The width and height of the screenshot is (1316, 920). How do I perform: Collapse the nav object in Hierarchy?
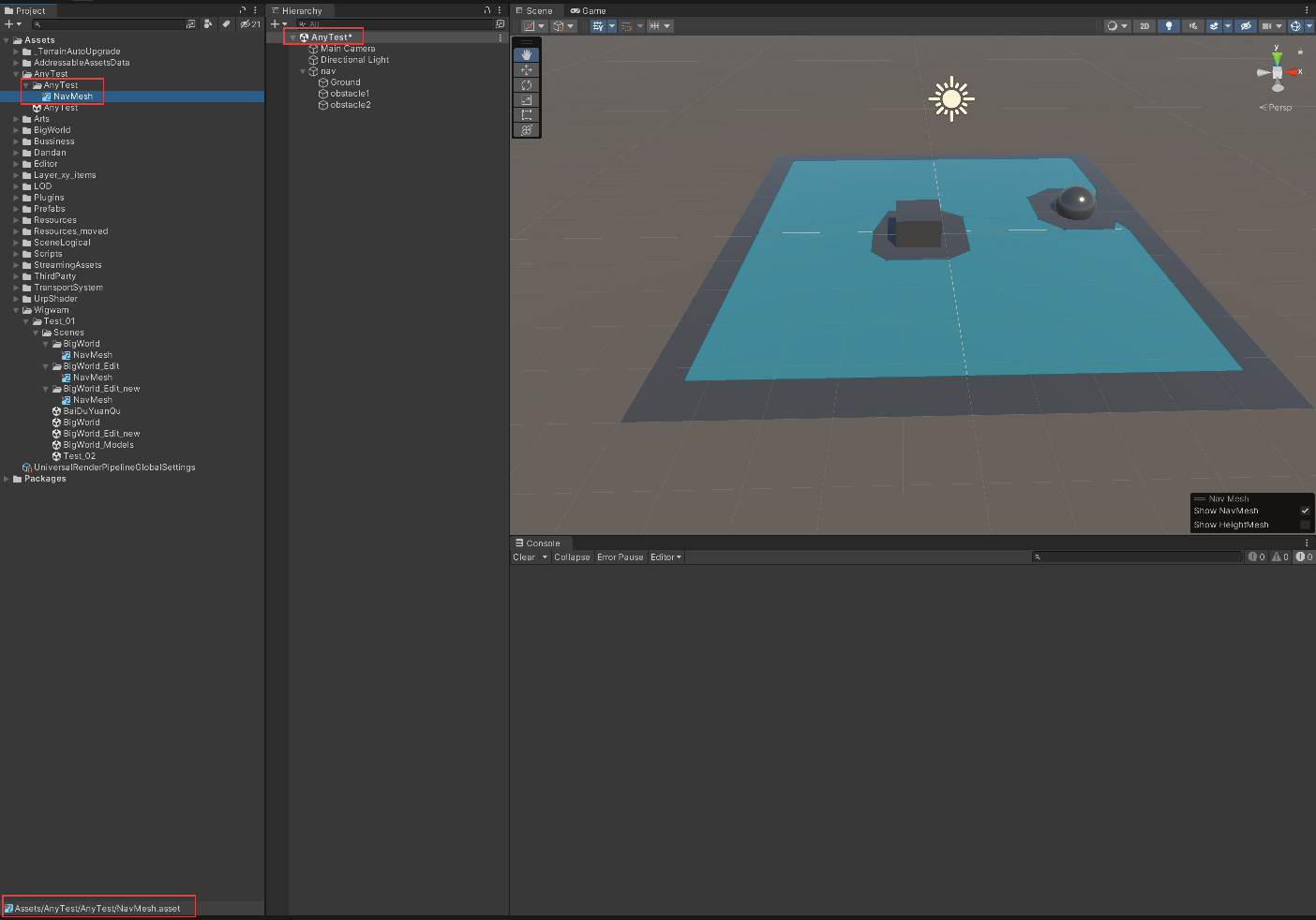tap(303, 71)
